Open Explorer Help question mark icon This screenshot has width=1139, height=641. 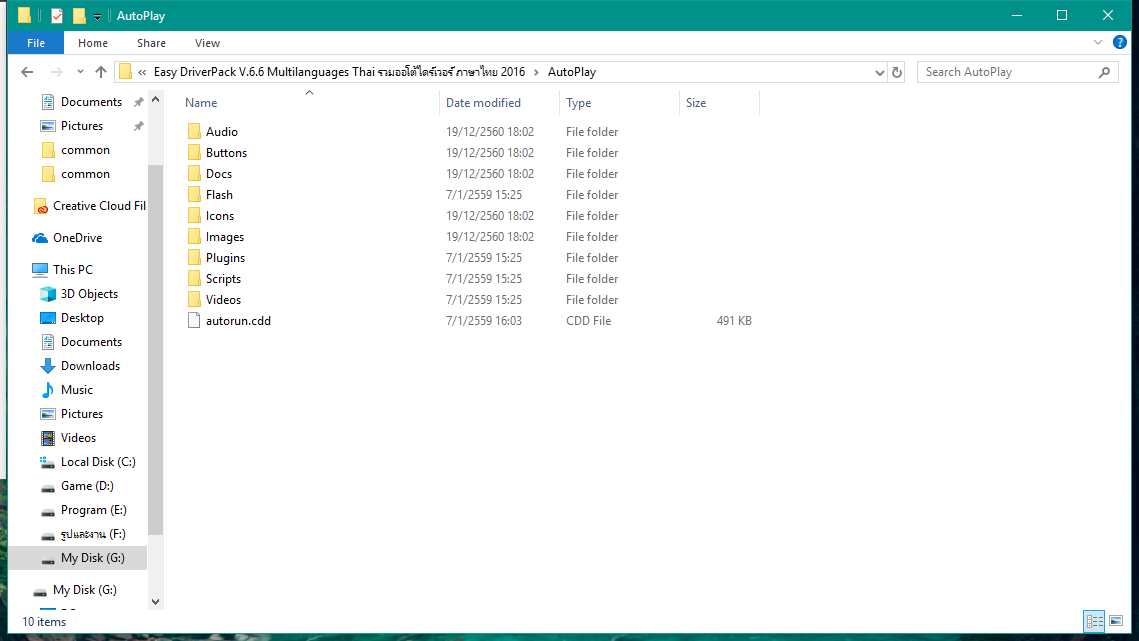(x=1119, y=42)
